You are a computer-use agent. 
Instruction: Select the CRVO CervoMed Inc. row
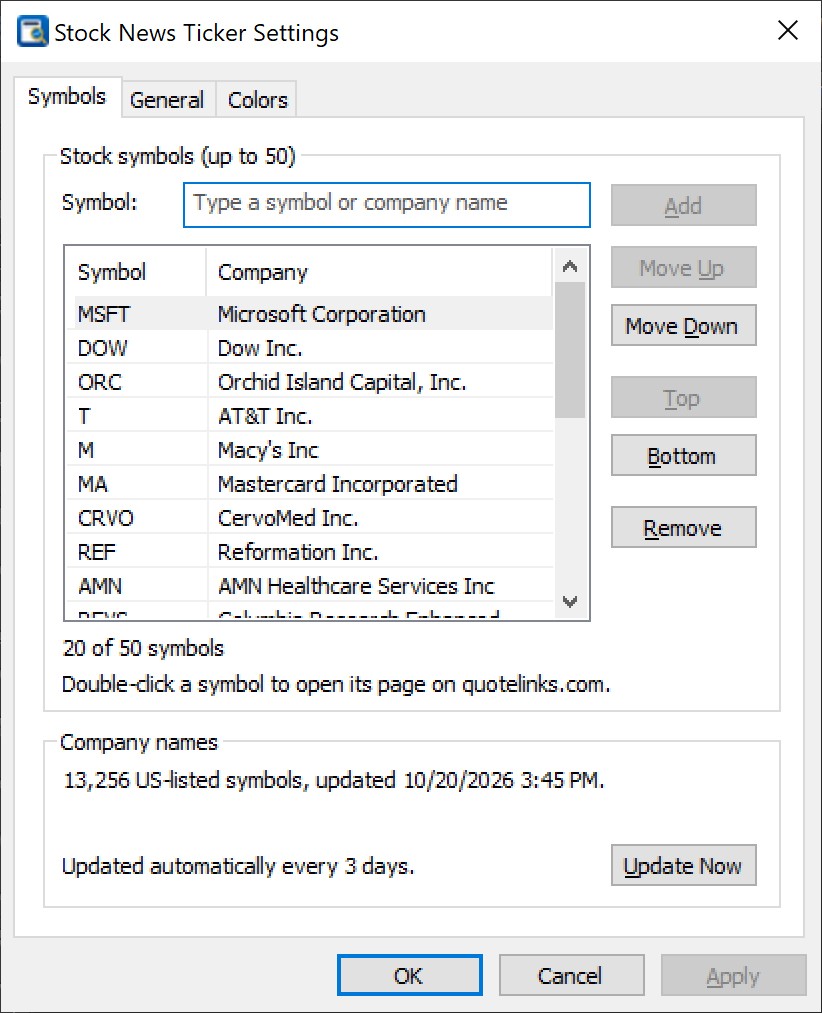310,517
